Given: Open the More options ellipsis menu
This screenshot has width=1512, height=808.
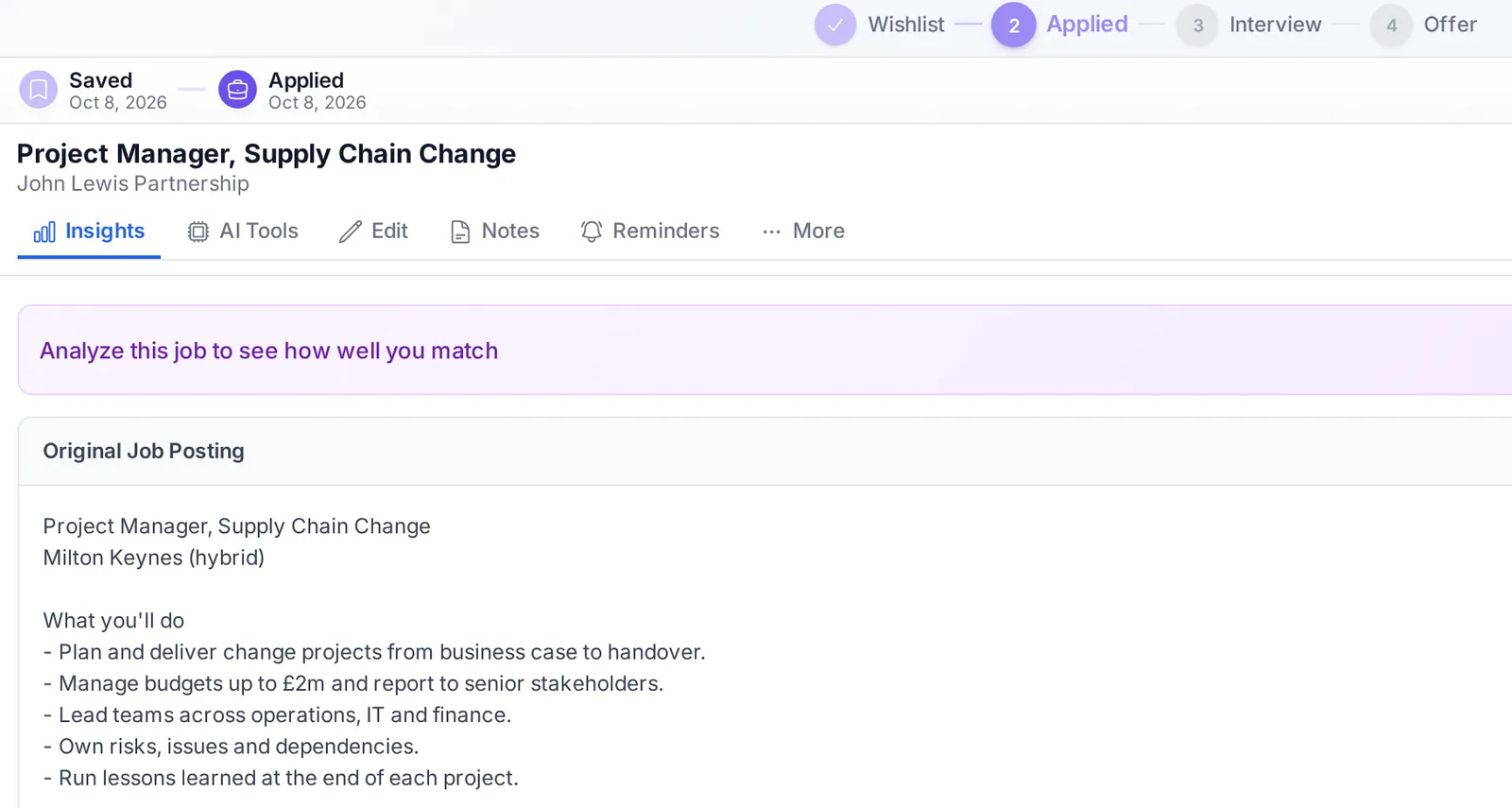Looking at the screenshot, I should 803,232.
